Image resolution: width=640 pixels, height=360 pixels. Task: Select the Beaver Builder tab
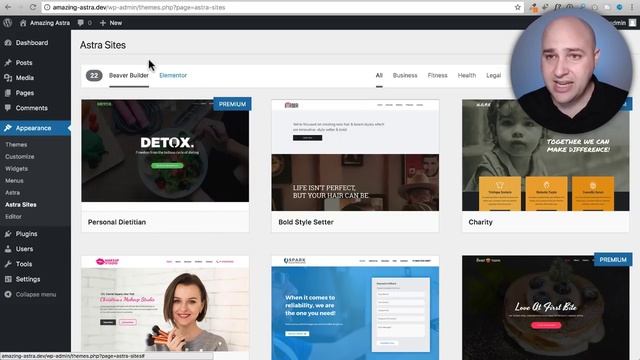[129, 75]
